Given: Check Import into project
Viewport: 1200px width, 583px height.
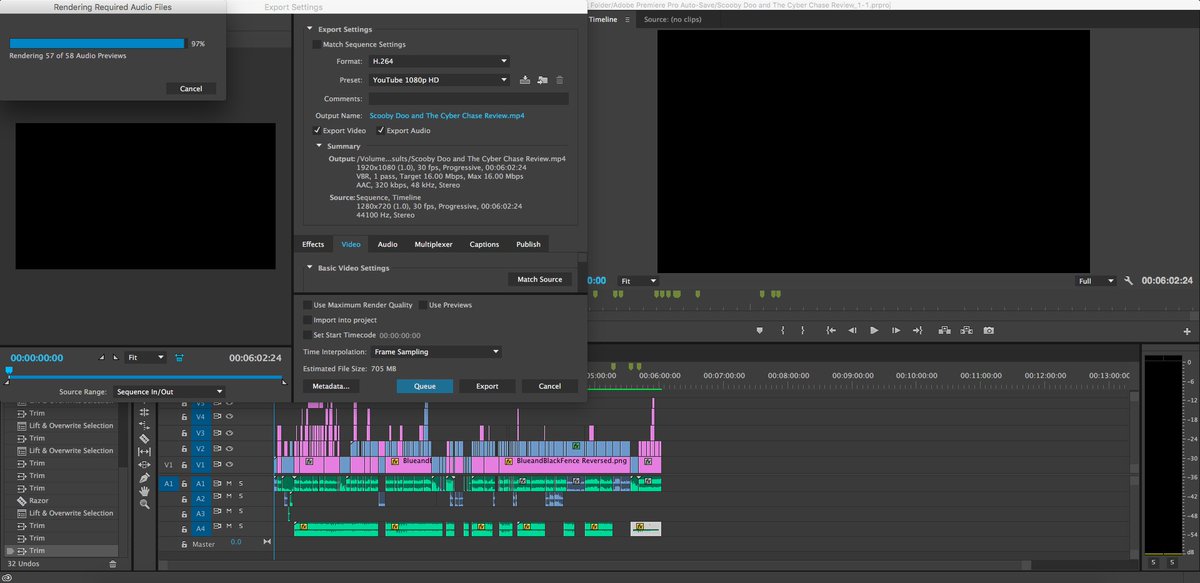Looking at the screenshot, I should click(307, 320).
